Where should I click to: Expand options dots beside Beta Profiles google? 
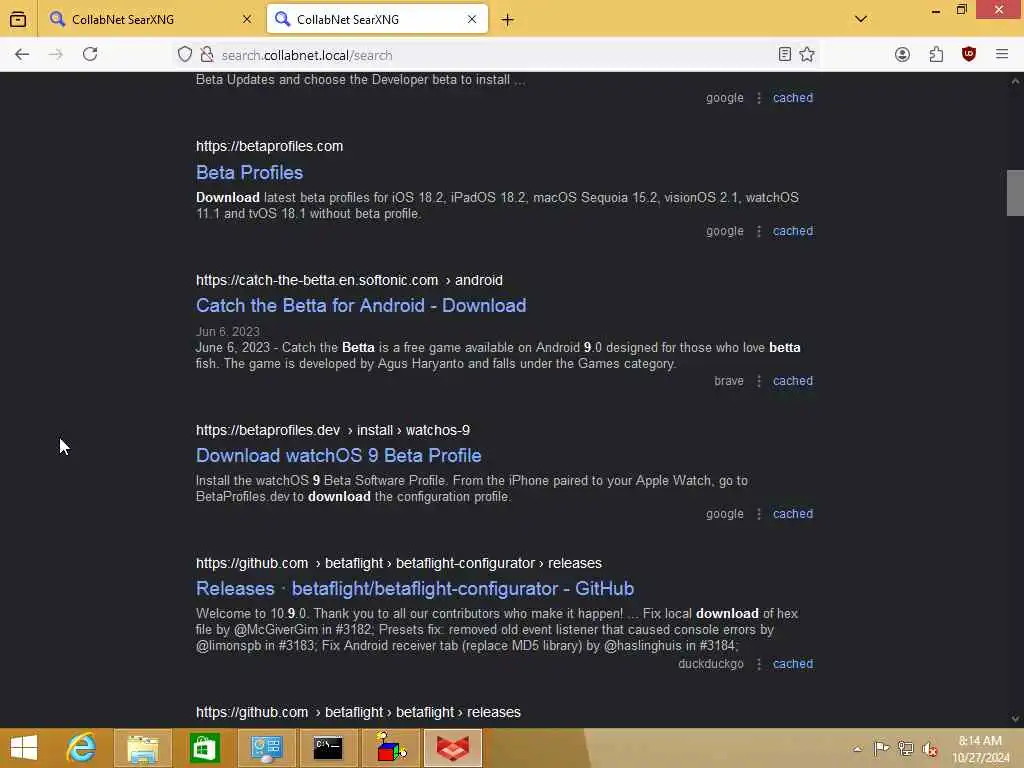point(758,231)
